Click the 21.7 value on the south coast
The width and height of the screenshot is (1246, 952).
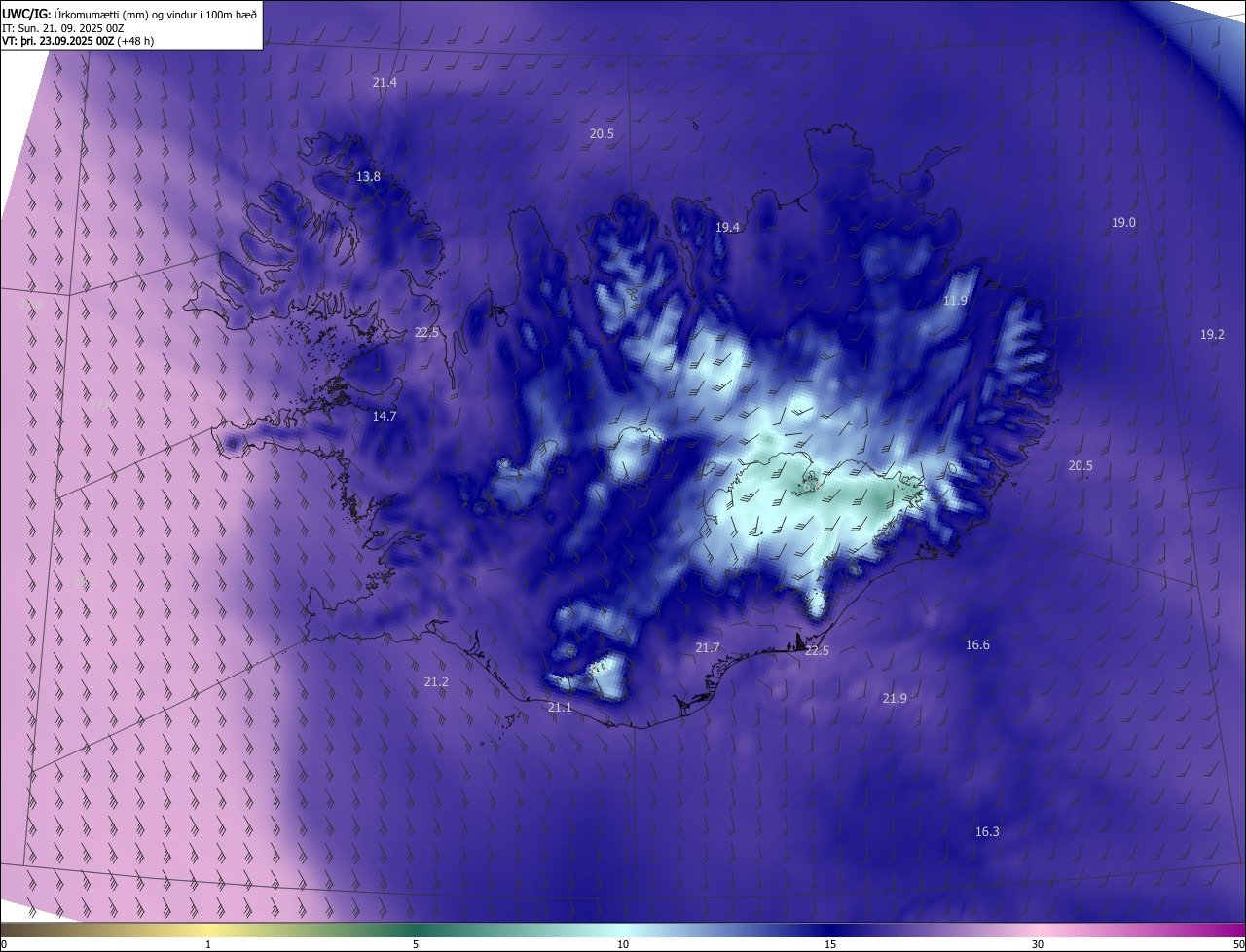(707, 648)
